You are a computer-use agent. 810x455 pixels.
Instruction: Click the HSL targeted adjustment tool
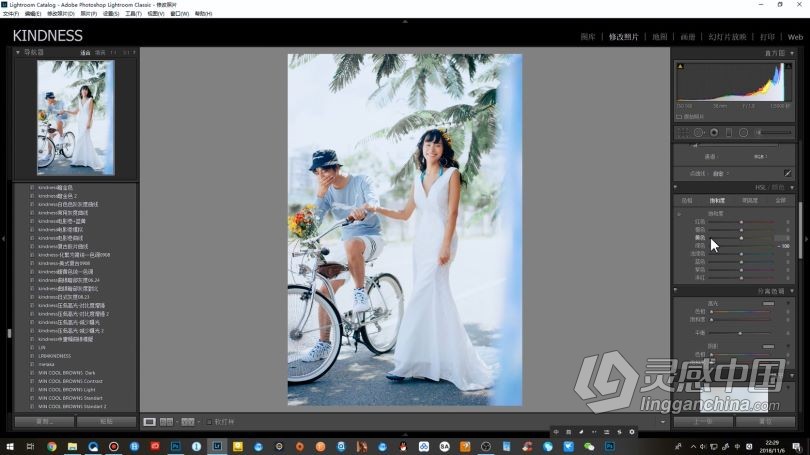point(680,213)
